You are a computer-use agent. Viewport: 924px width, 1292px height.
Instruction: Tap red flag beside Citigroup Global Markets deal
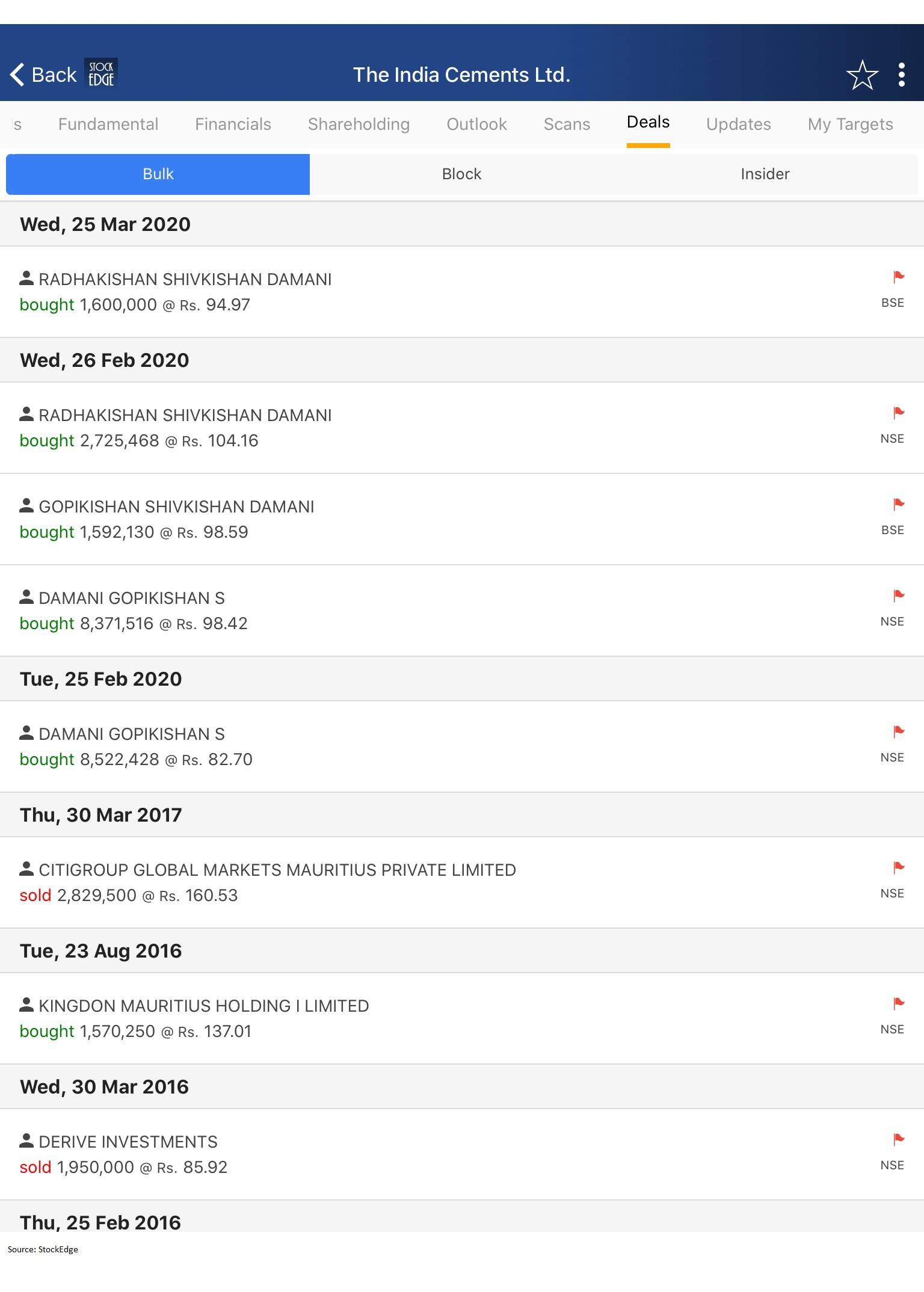point(899,868)
